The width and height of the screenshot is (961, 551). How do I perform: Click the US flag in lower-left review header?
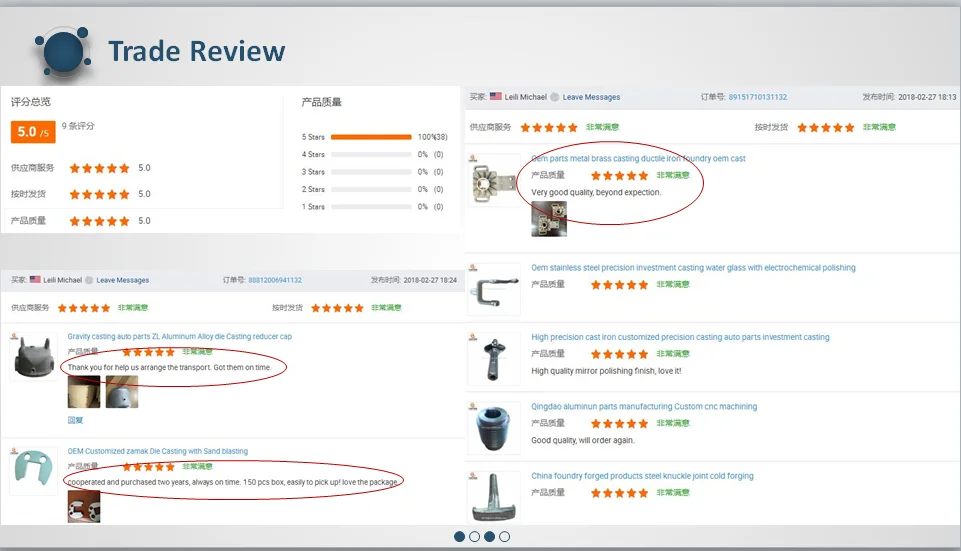pyautogui.click(x=35, y=279)
